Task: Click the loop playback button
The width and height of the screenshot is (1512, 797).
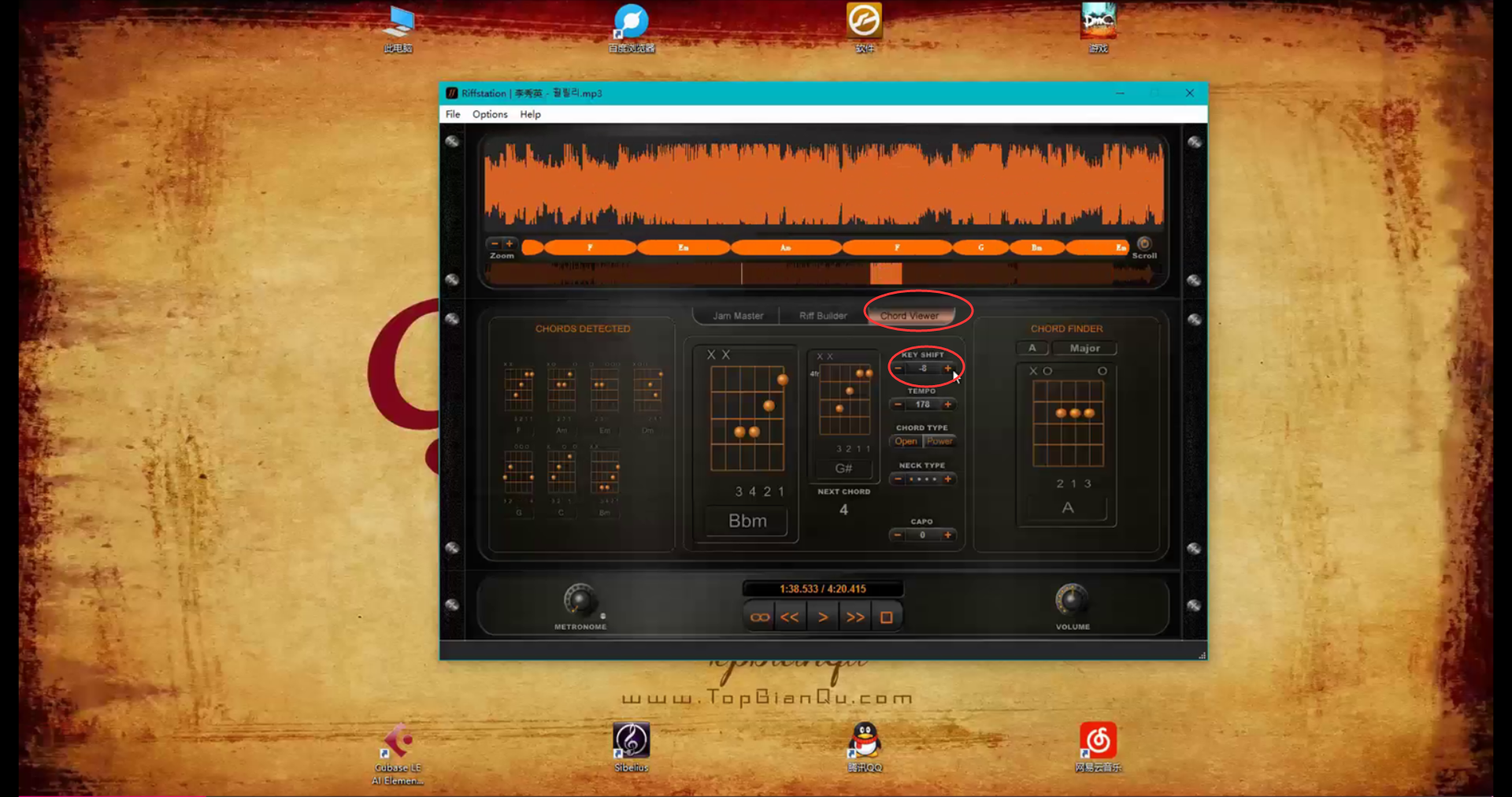Action: (760, 617)
